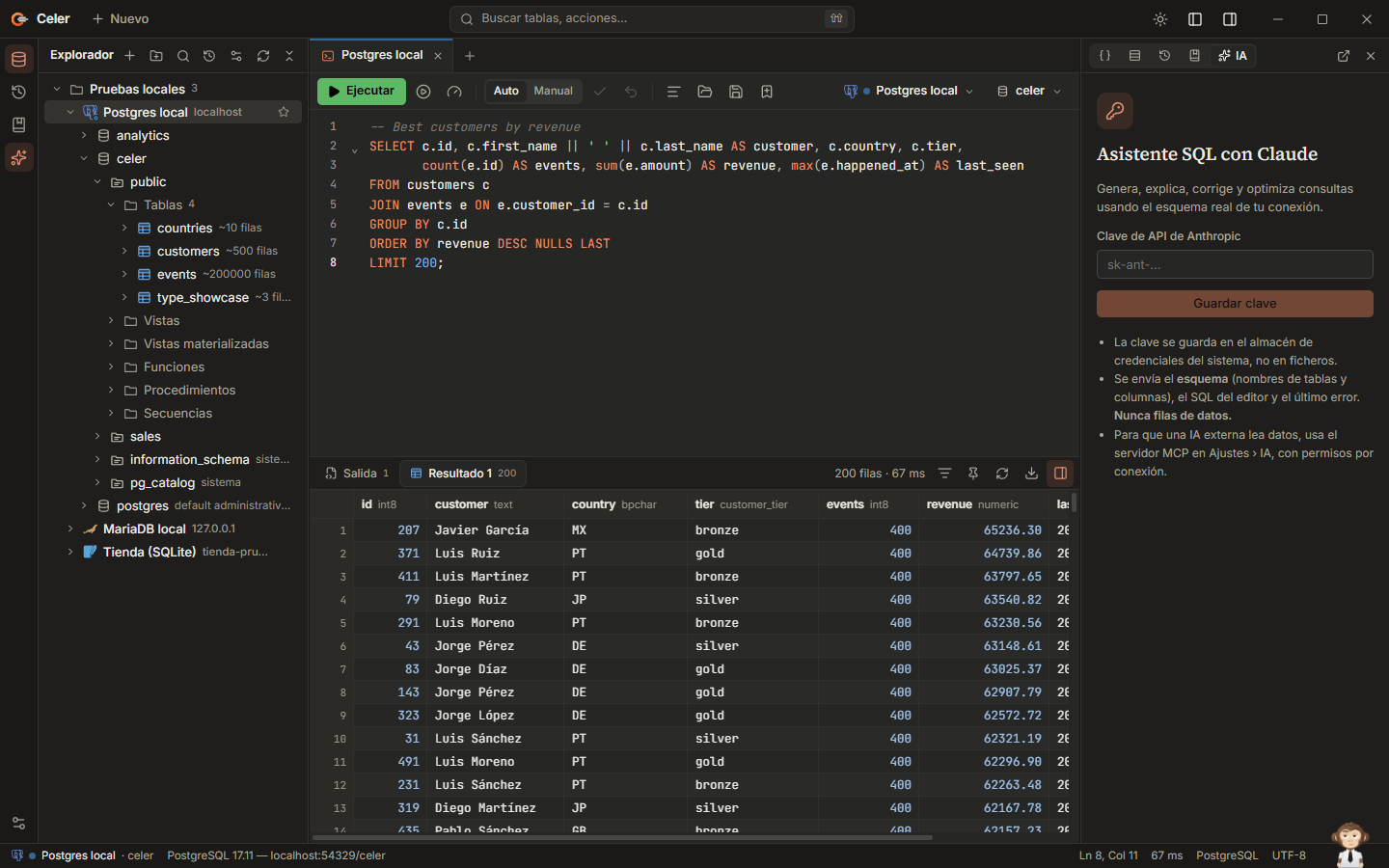Mark Postgres local as favorite
1389x868 pixels.
click(x=284, y=112)
